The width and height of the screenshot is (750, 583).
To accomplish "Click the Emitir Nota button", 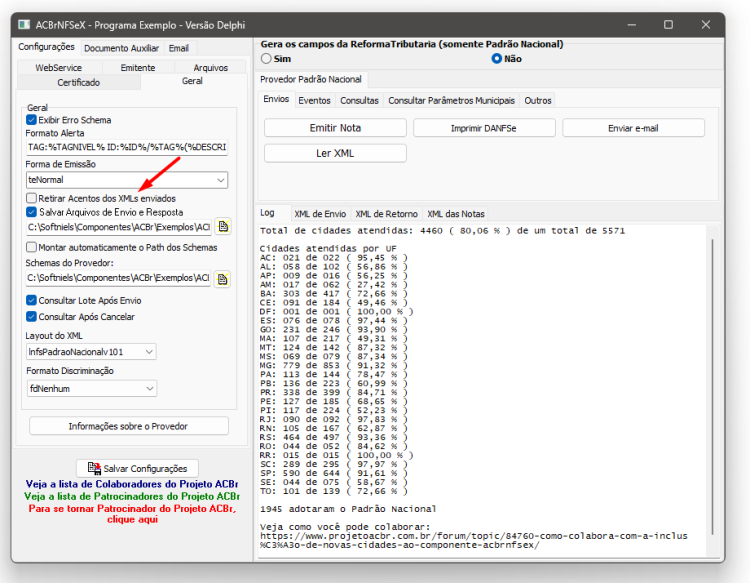I will [335, 128].
